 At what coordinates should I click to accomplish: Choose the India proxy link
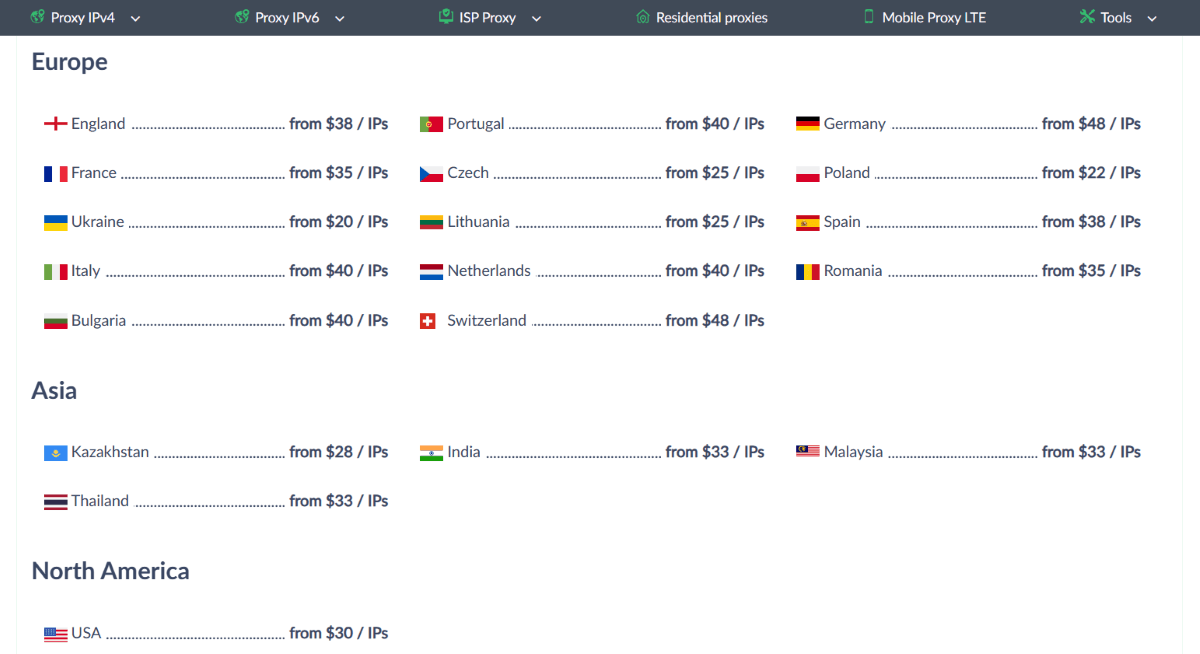592,452
